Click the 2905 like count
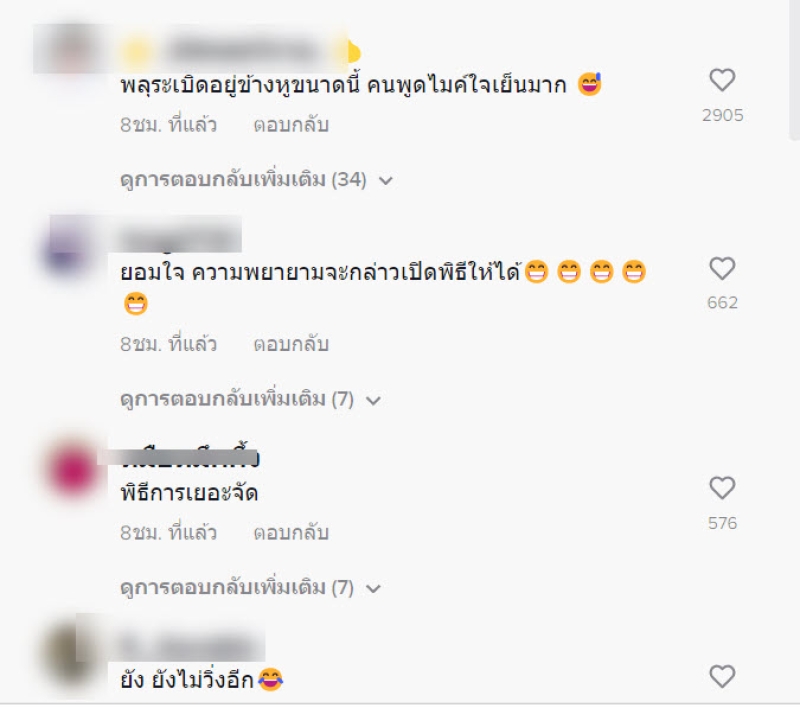Image resolution: width=800 pixels, height=708 pixels. click(722, 115)
